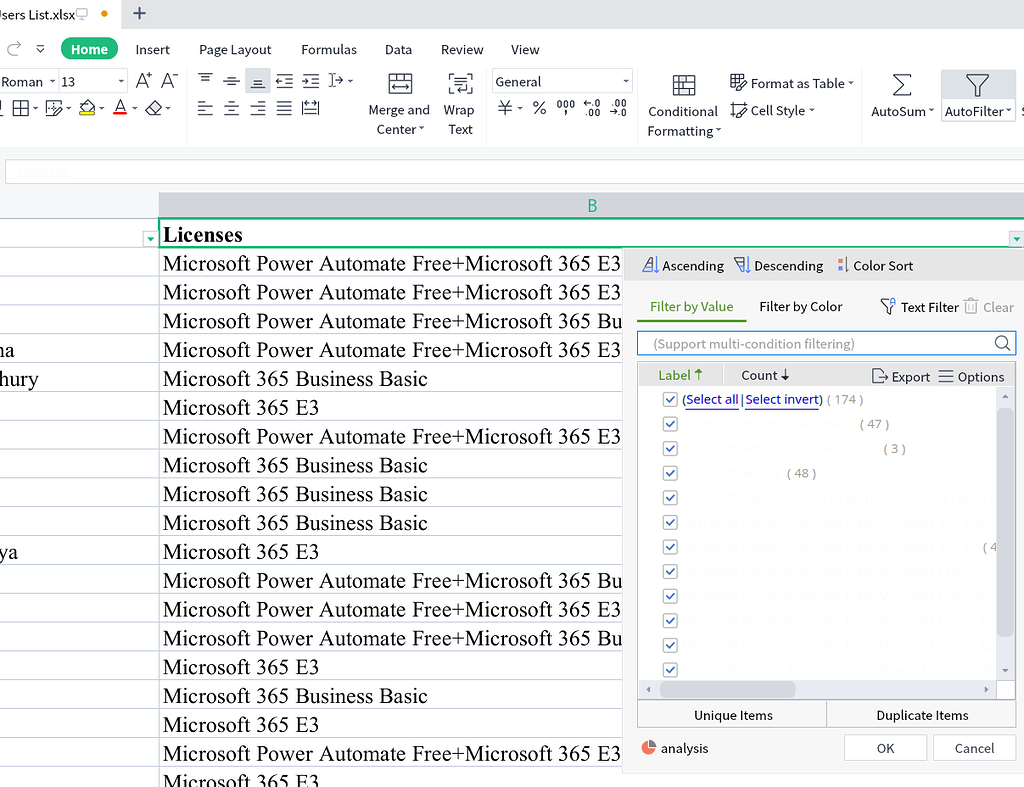Click the AutoSum sigma icon
The image size is (1024, 787).
(901, 85)
